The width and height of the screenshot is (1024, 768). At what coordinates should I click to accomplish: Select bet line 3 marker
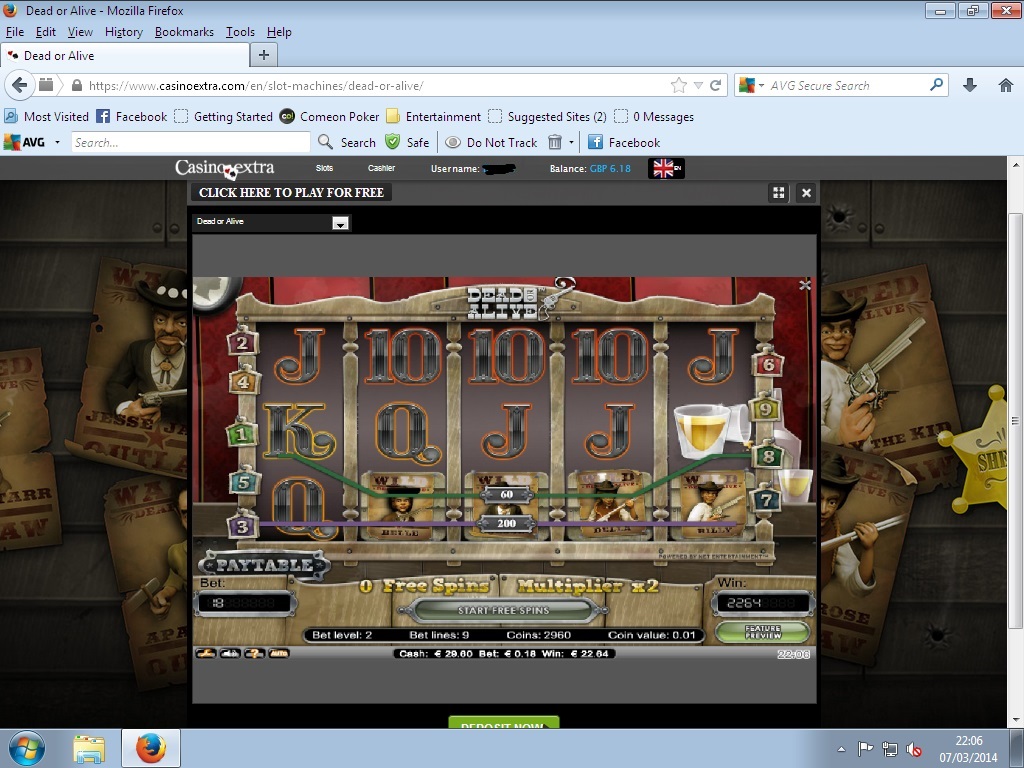pyautogui.click(x=243, y=526)
